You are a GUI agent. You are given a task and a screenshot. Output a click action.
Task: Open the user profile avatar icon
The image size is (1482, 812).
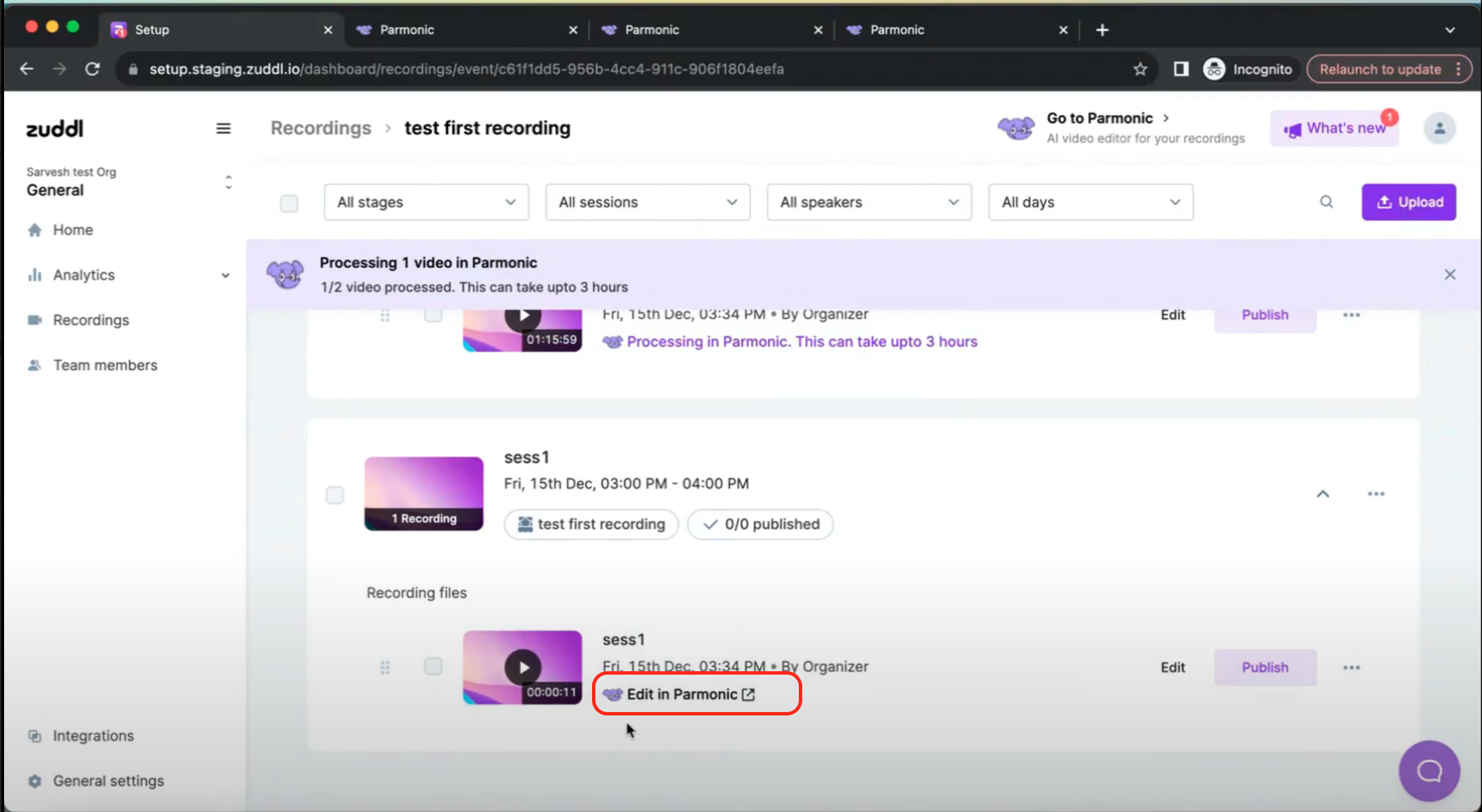[1439, 129]
